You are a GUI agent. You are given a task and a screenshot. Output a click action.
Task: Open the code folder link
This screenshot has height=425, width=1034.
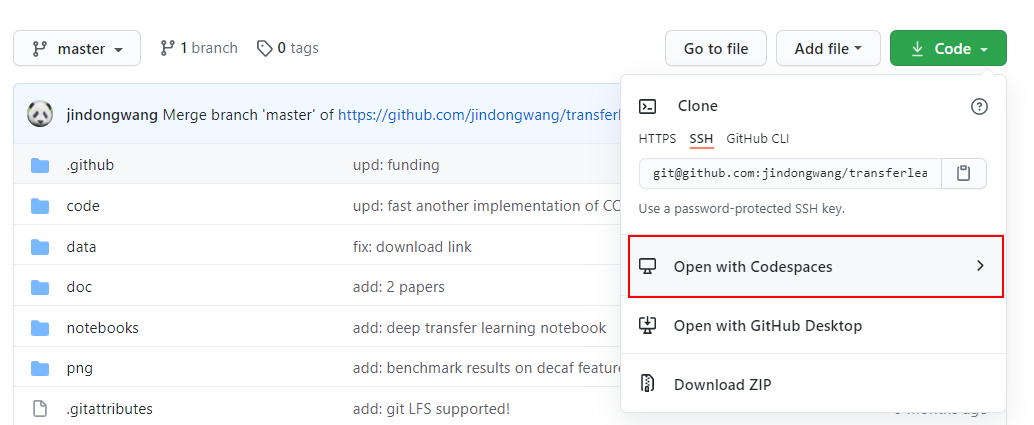(x=83, y=206)
